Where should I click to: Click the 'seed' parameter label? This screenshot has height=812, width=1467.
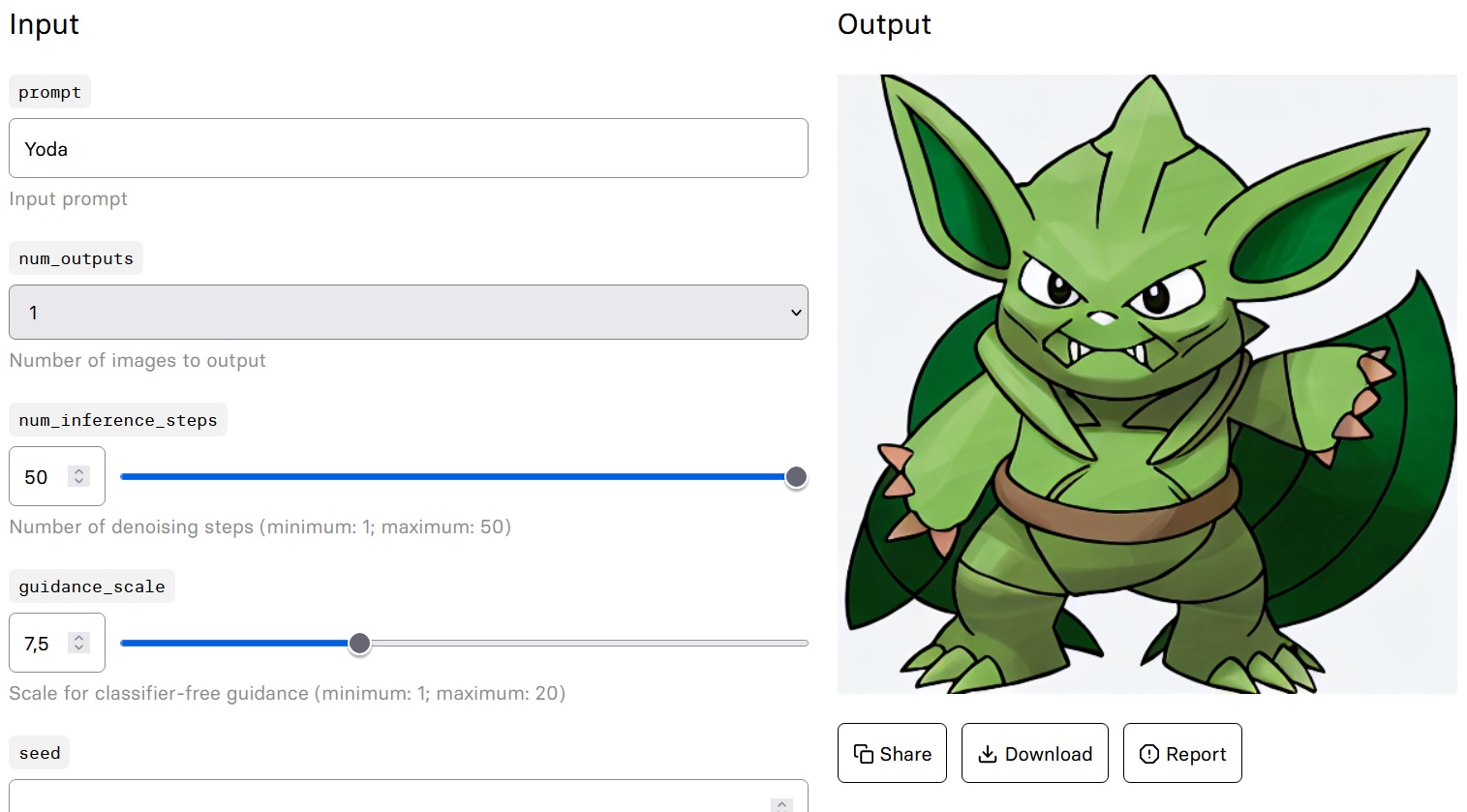tap(40, 753)
